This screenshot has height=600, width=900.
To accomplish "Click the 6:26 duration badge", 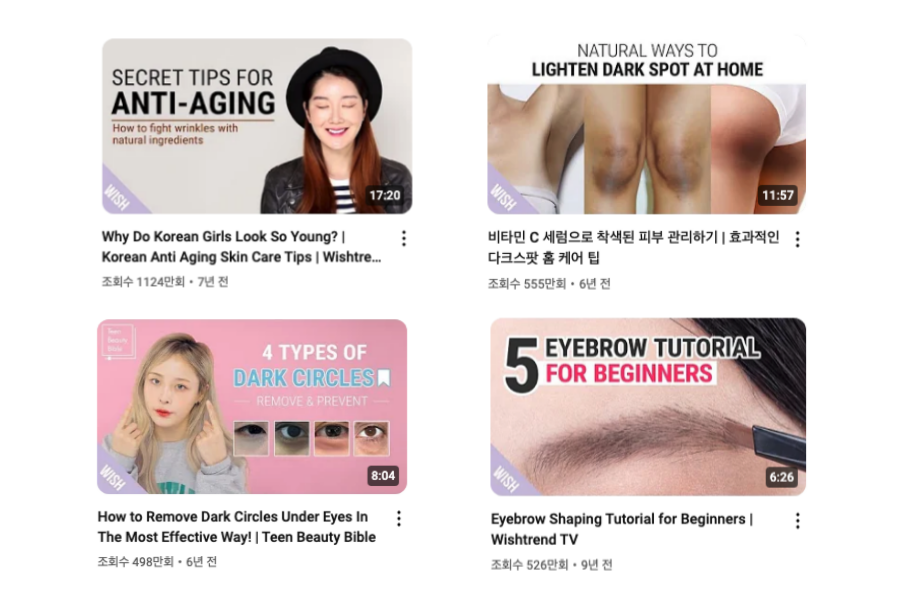I will click(x=782, y=477).
